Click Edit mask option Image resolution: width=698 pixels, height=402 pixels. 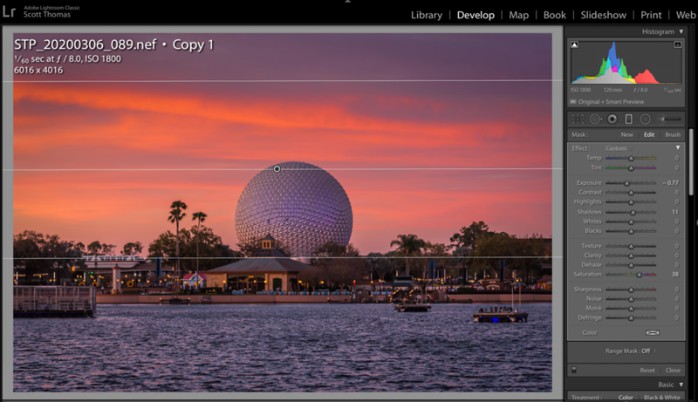click(649, 134)
